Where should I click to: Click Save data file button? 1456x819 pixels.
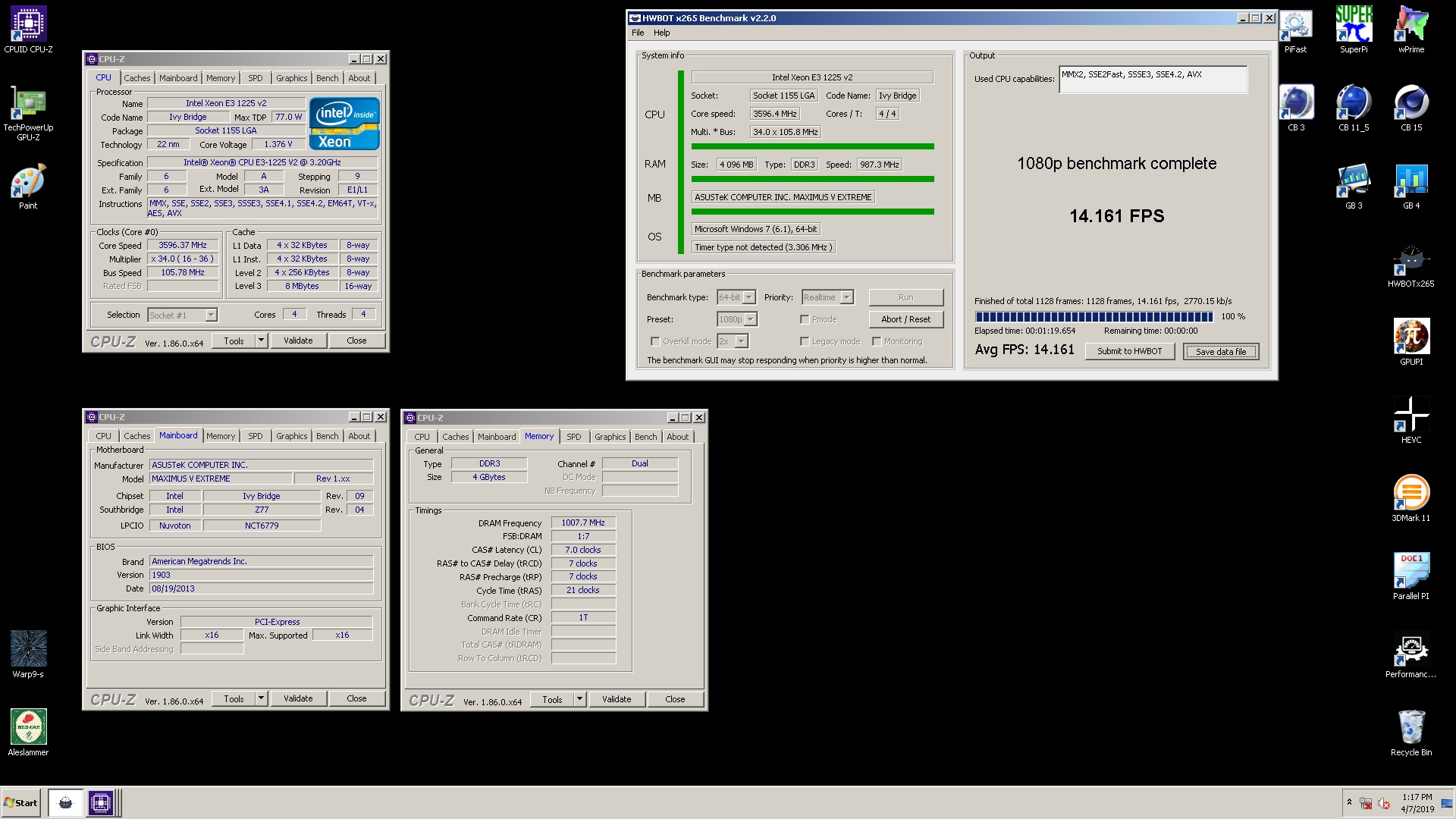(1221, 351)
